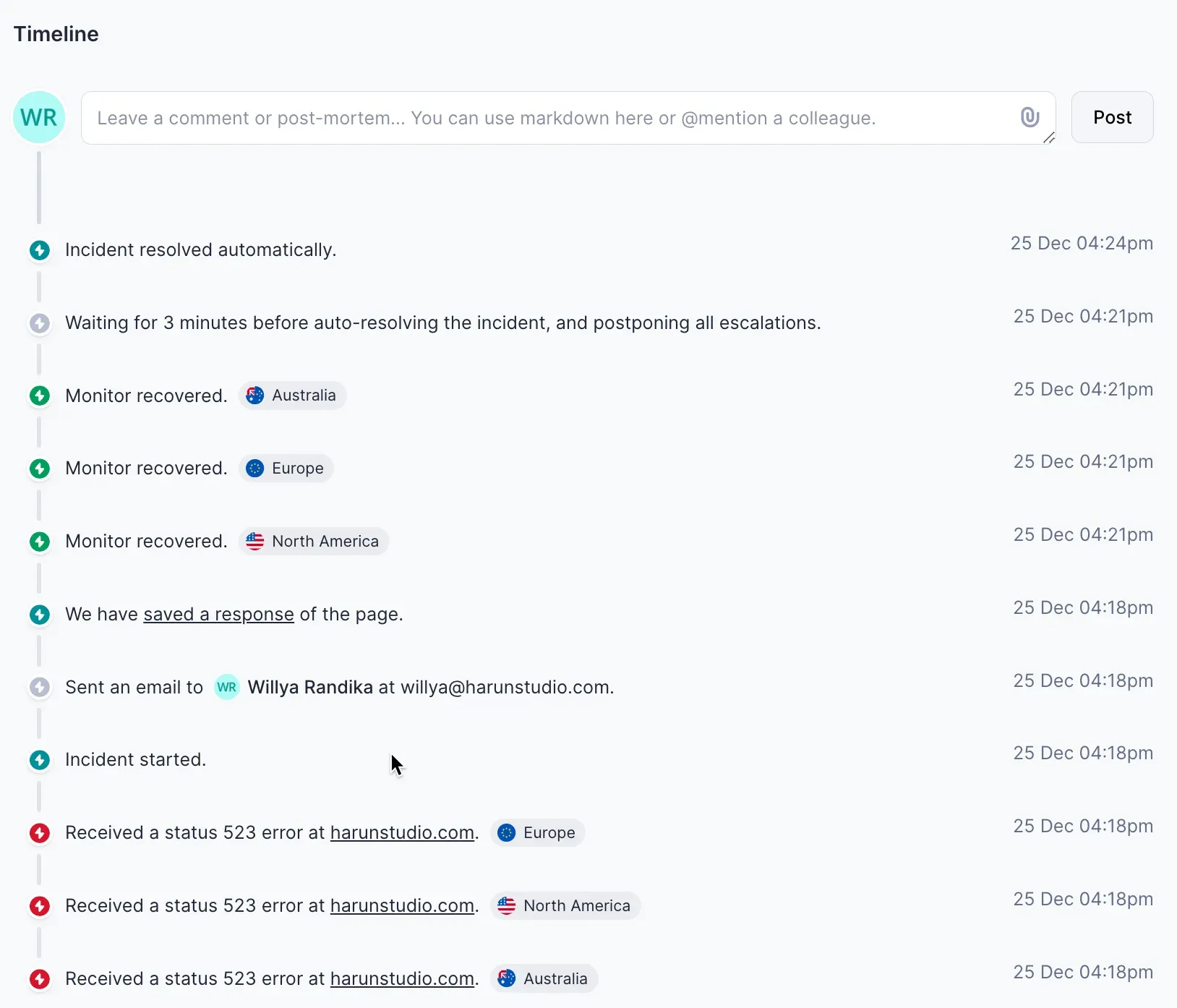Click the red error icon for Europe 523 error

tap(40, 834)
